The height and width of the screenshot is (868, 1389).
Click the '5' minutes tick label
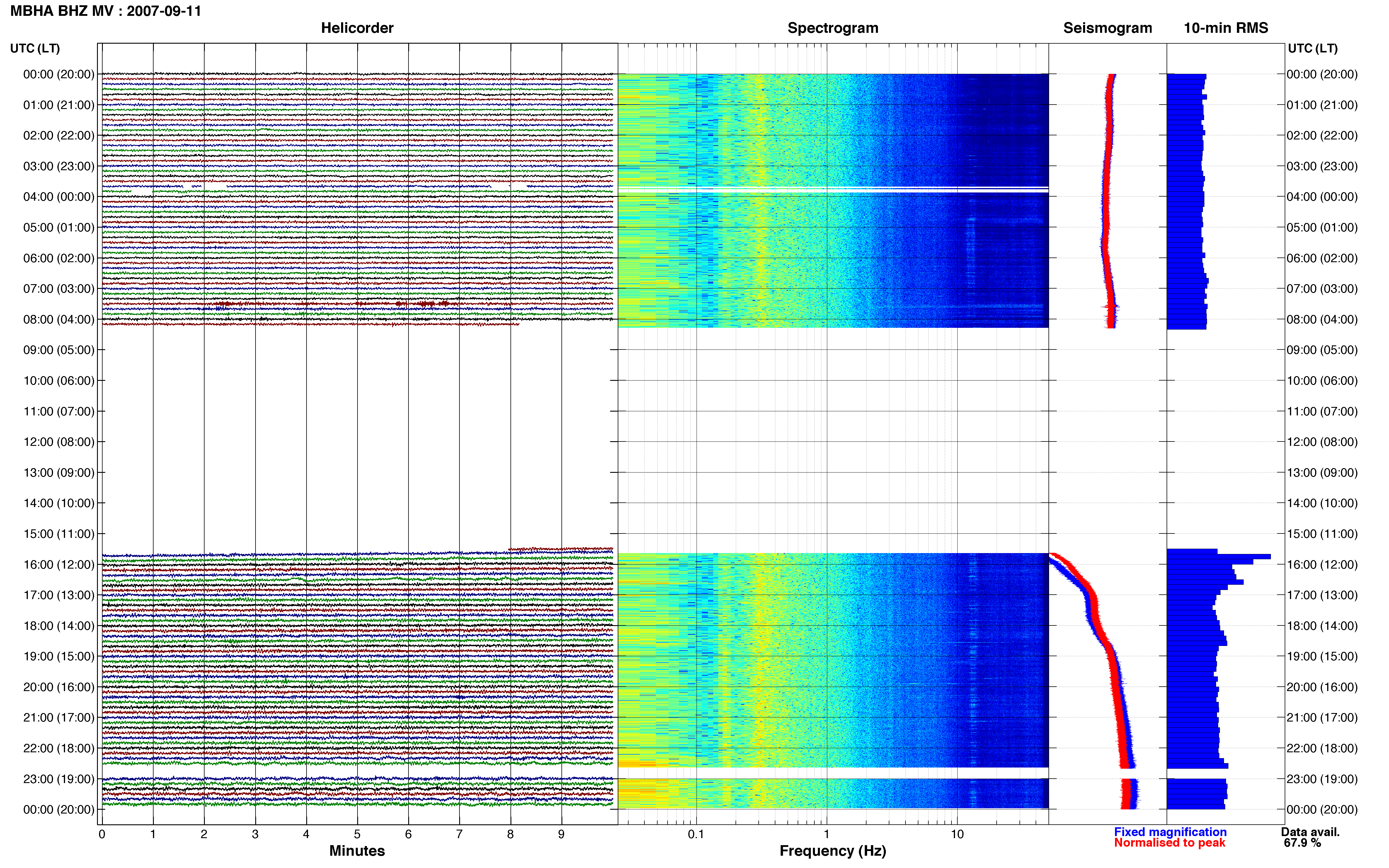click(357, 834)
